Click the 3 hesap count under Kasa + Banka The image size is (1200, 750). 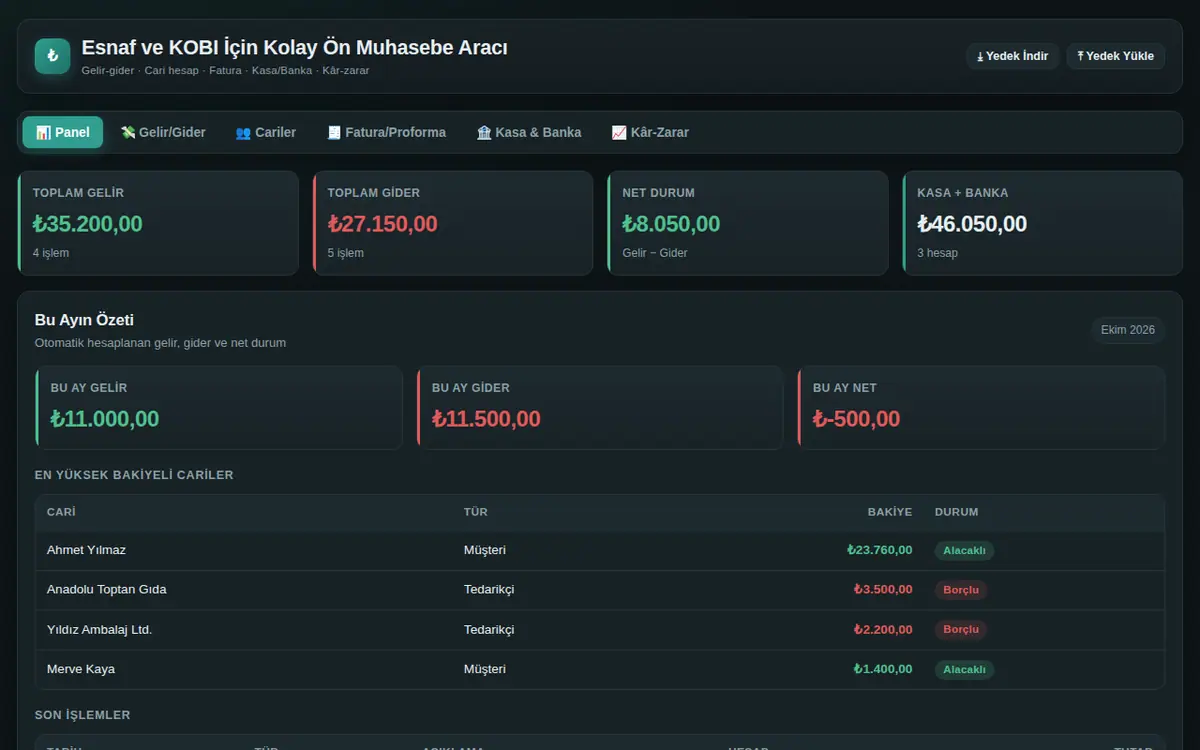(x=938, y=253)
